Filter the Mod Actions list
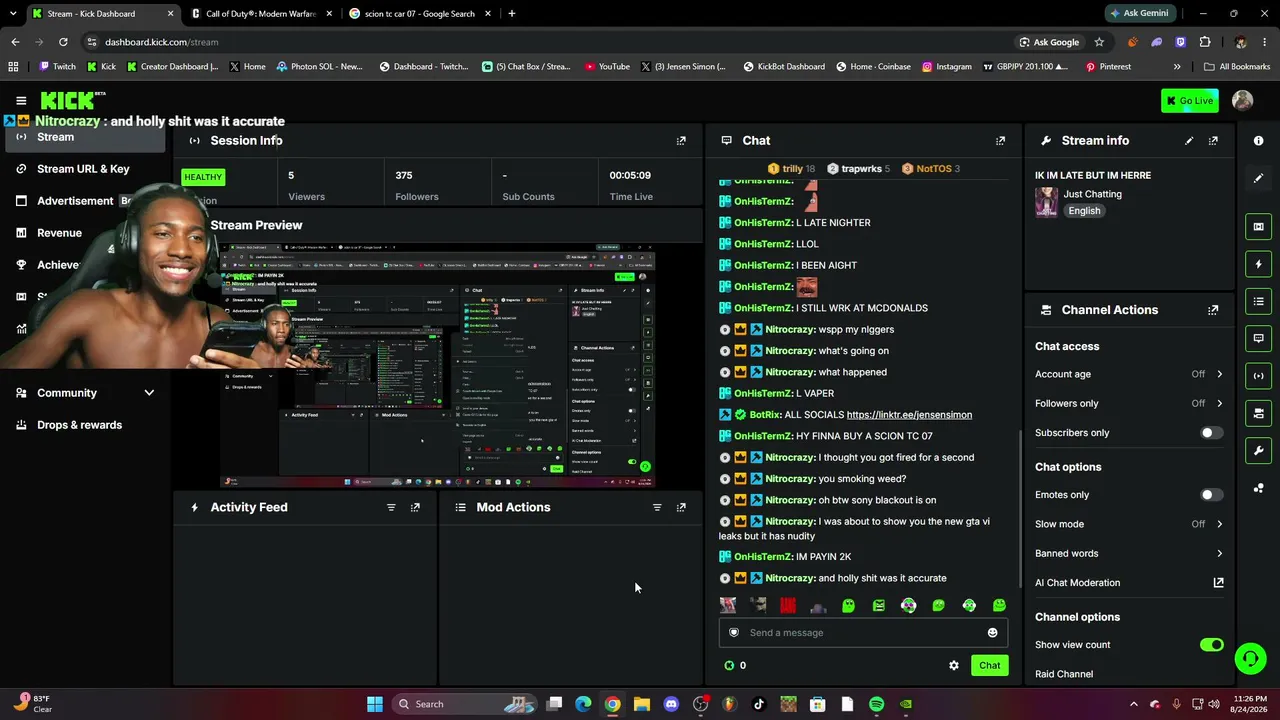This screenshot has height=720, width=1280. point(657,507)
